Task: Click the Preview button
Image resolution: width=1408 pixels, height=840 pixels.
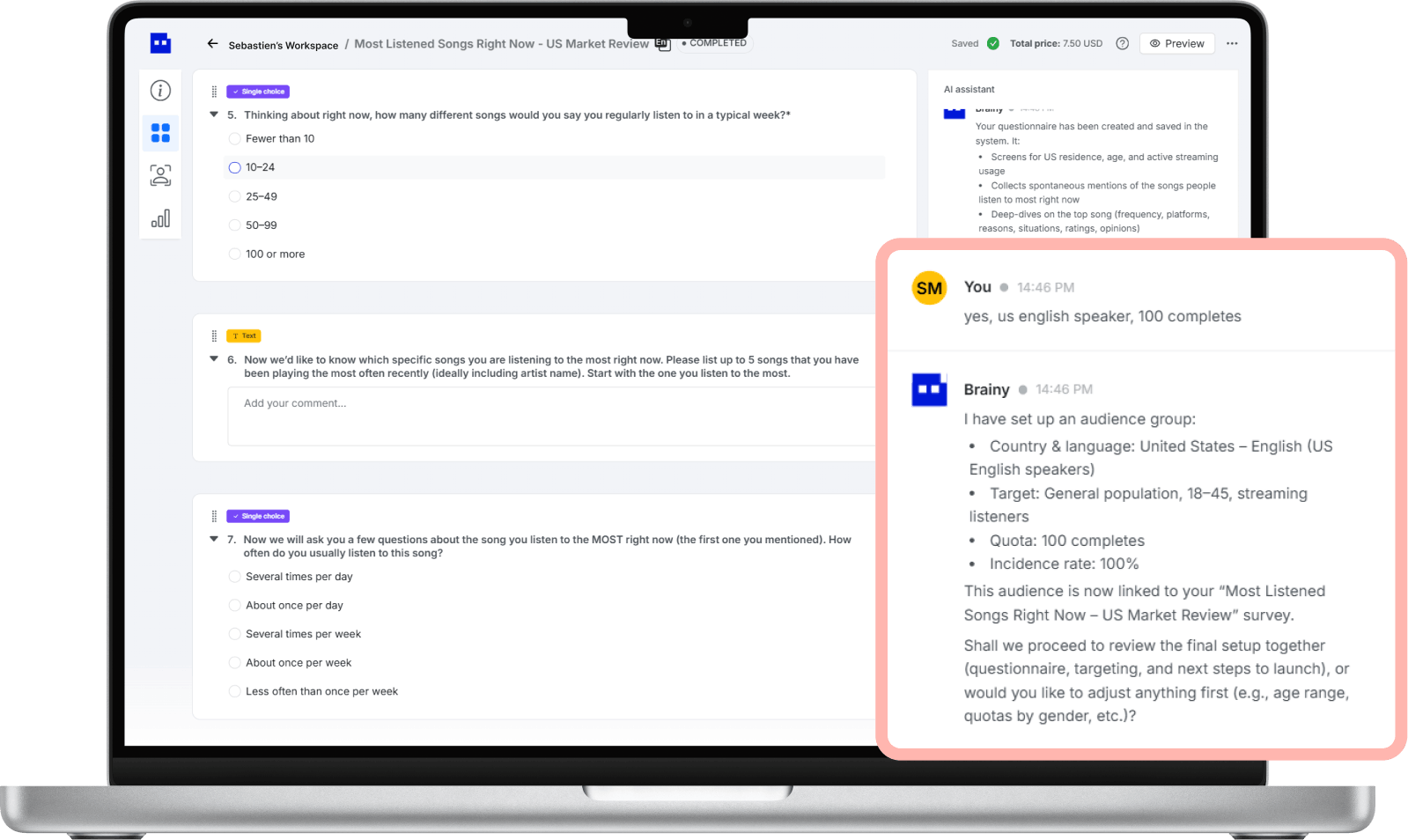Action: [x=1177, y=43]
